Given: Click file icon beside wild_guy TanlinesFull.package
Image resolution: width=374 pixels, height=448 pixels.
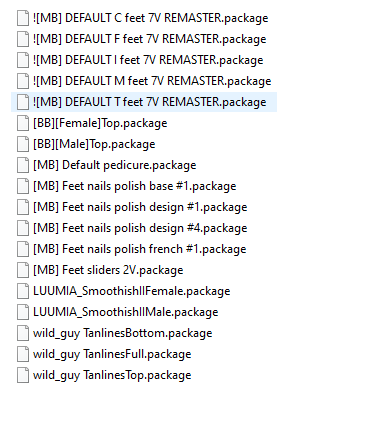Looking at the screenshot, I should pyautogui.click(x=23, y=354).
